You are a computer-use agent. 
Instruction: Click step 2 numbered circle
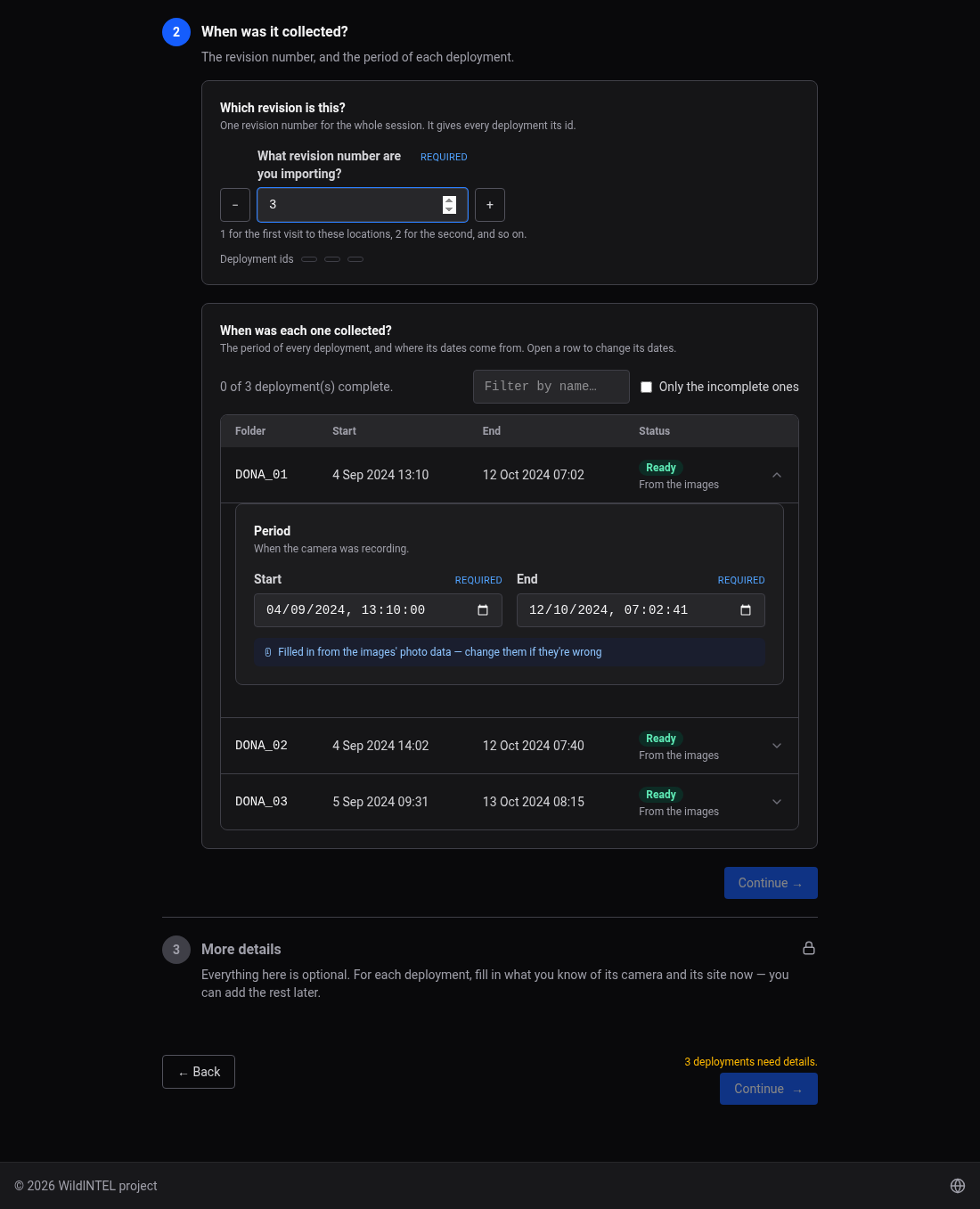[x=176, y=32]
